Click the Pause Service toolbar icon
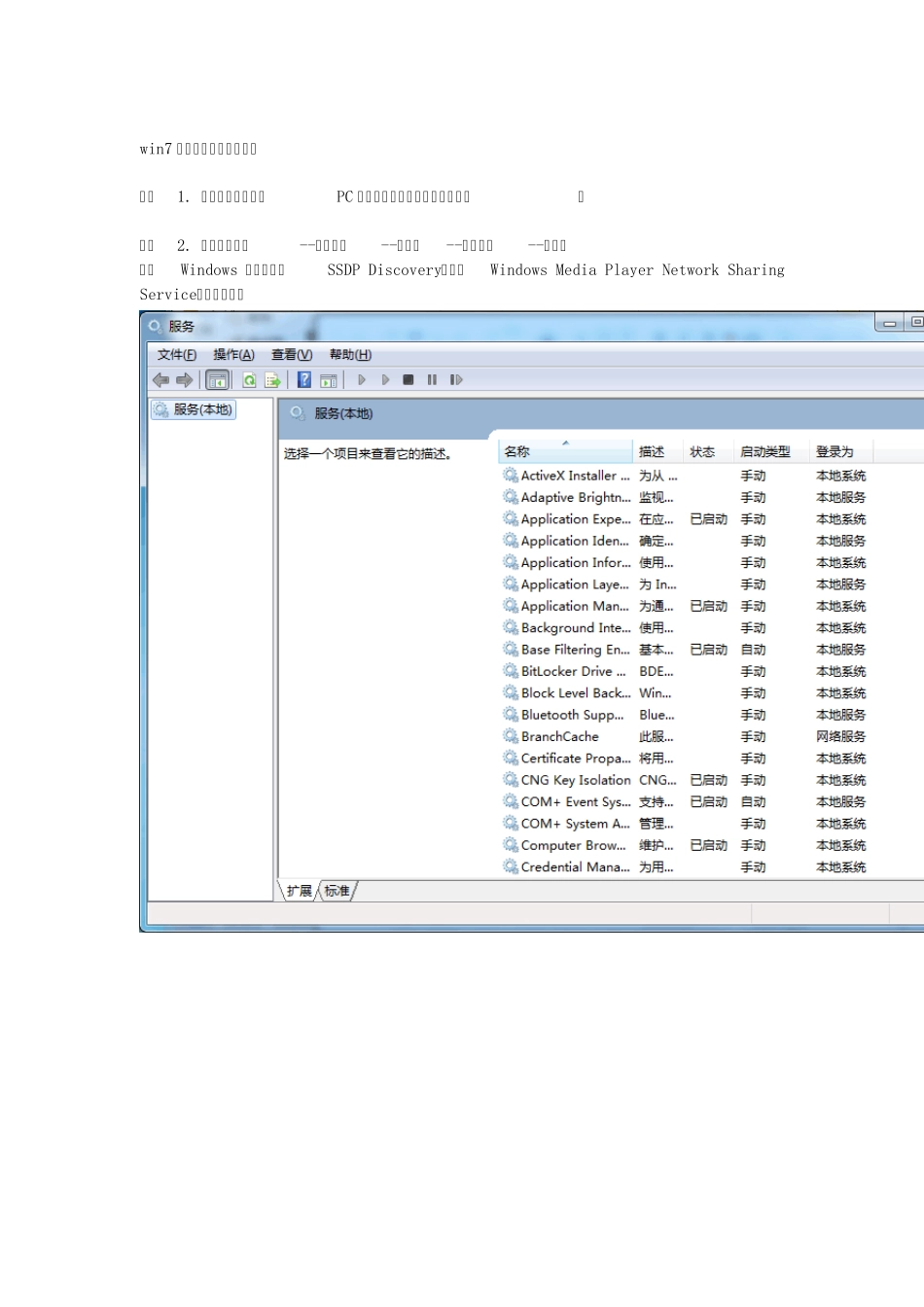This screenshot has width=924, height=1307. tap(432, 380)
